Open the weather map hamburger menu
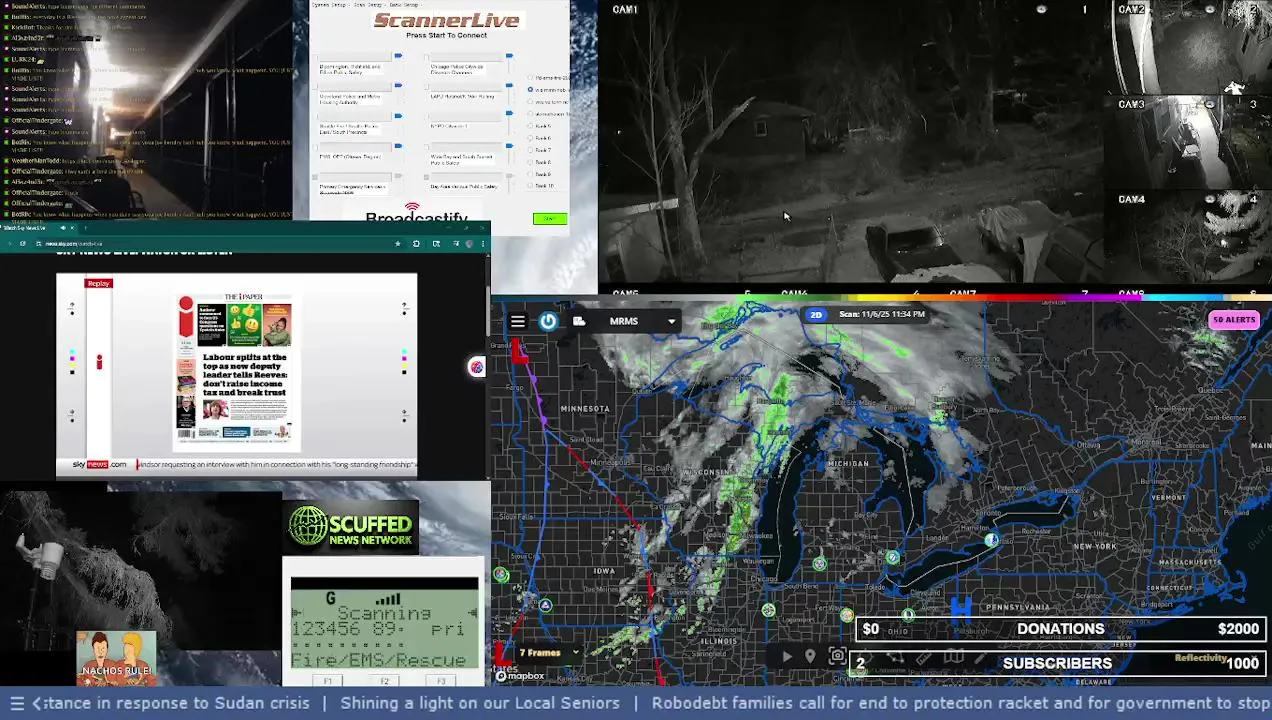This screenshot has width=1272, height=720. click(517, 321)
